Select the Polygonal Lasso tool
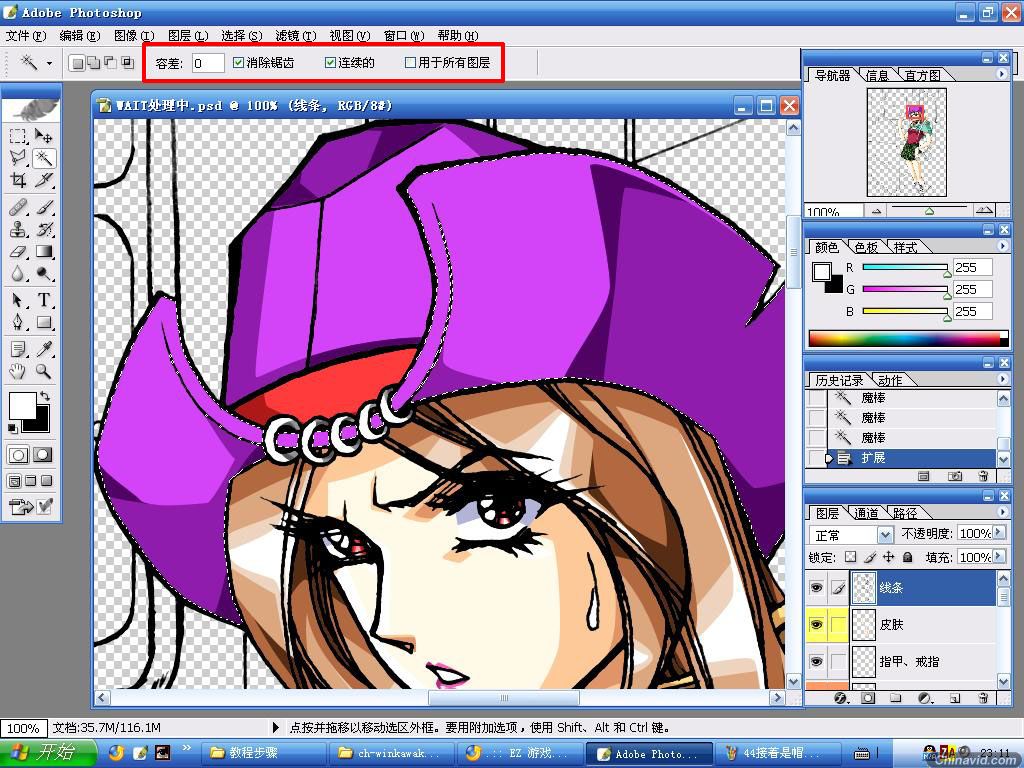 18,157
